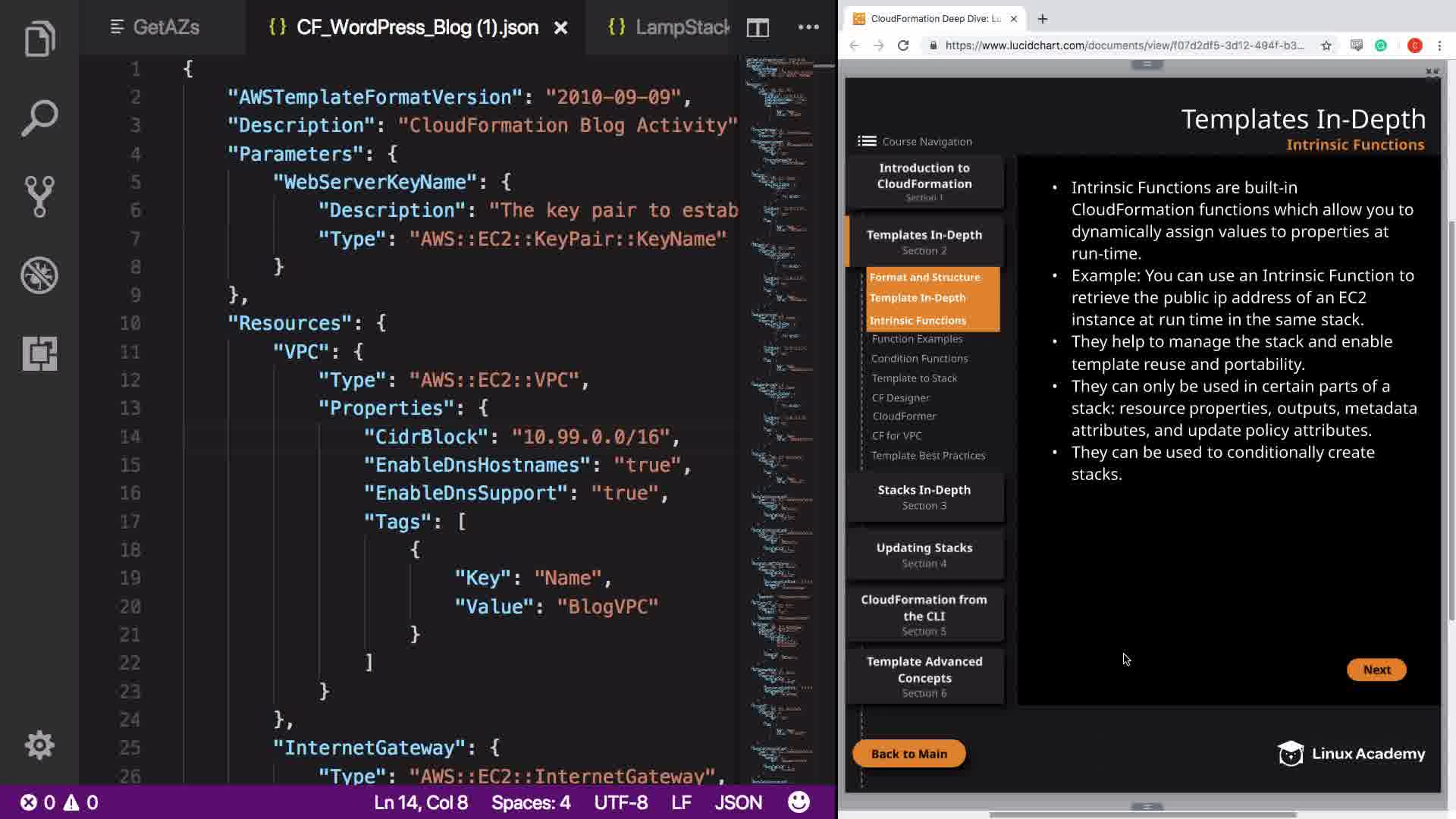Open the Source Control branch icon

[39, 196]
